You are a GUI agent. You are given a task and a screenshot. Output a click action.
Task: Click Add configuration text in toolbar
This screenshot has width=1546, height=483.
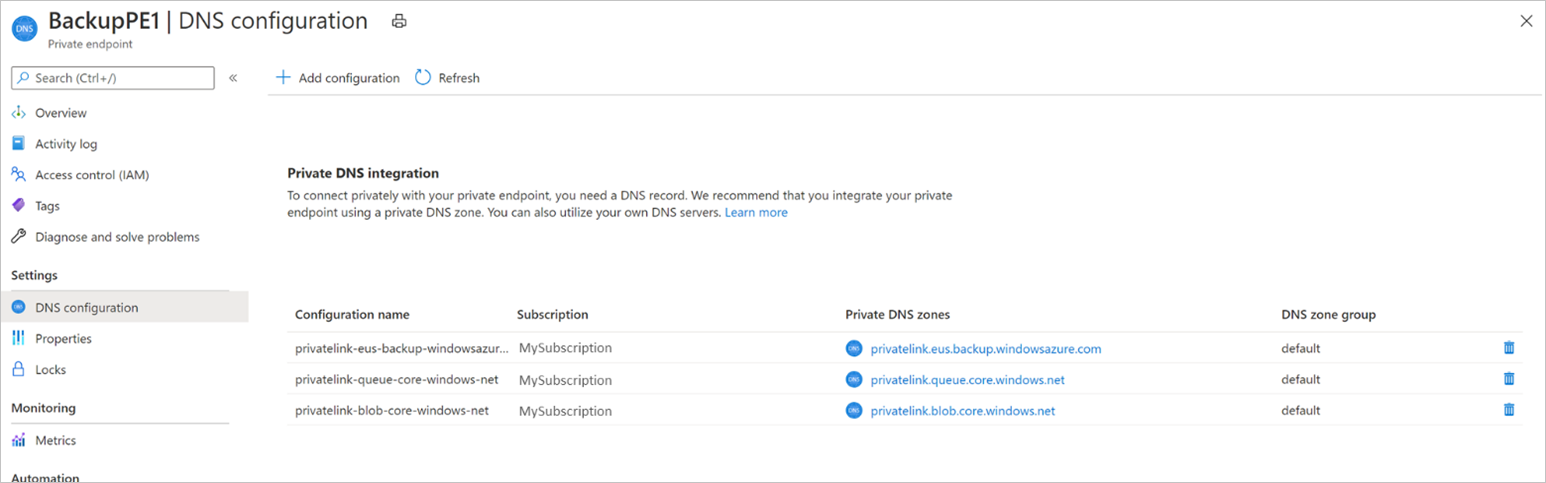[x=349, y=78]
